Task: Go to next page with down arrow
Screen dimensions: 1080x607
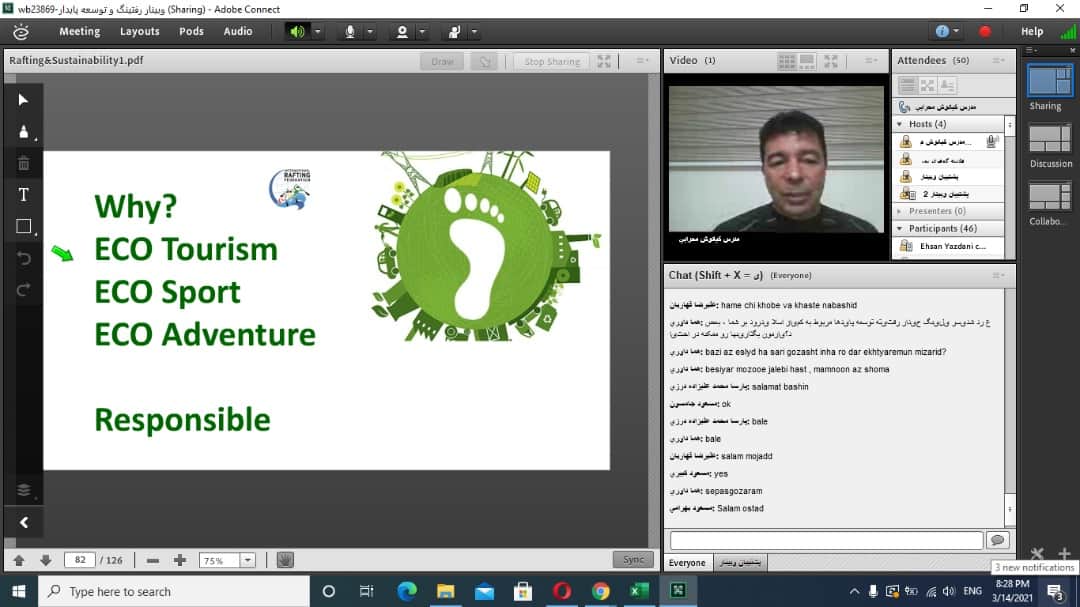Action: (x=45, y=560)
